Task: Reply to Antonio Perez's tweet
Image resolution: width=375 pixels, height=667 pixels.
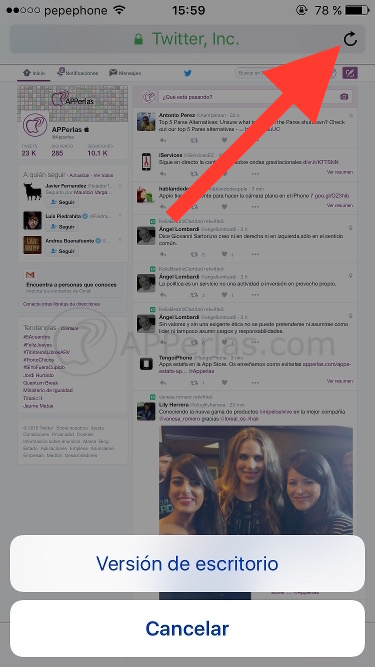Action: pos(163,140)
